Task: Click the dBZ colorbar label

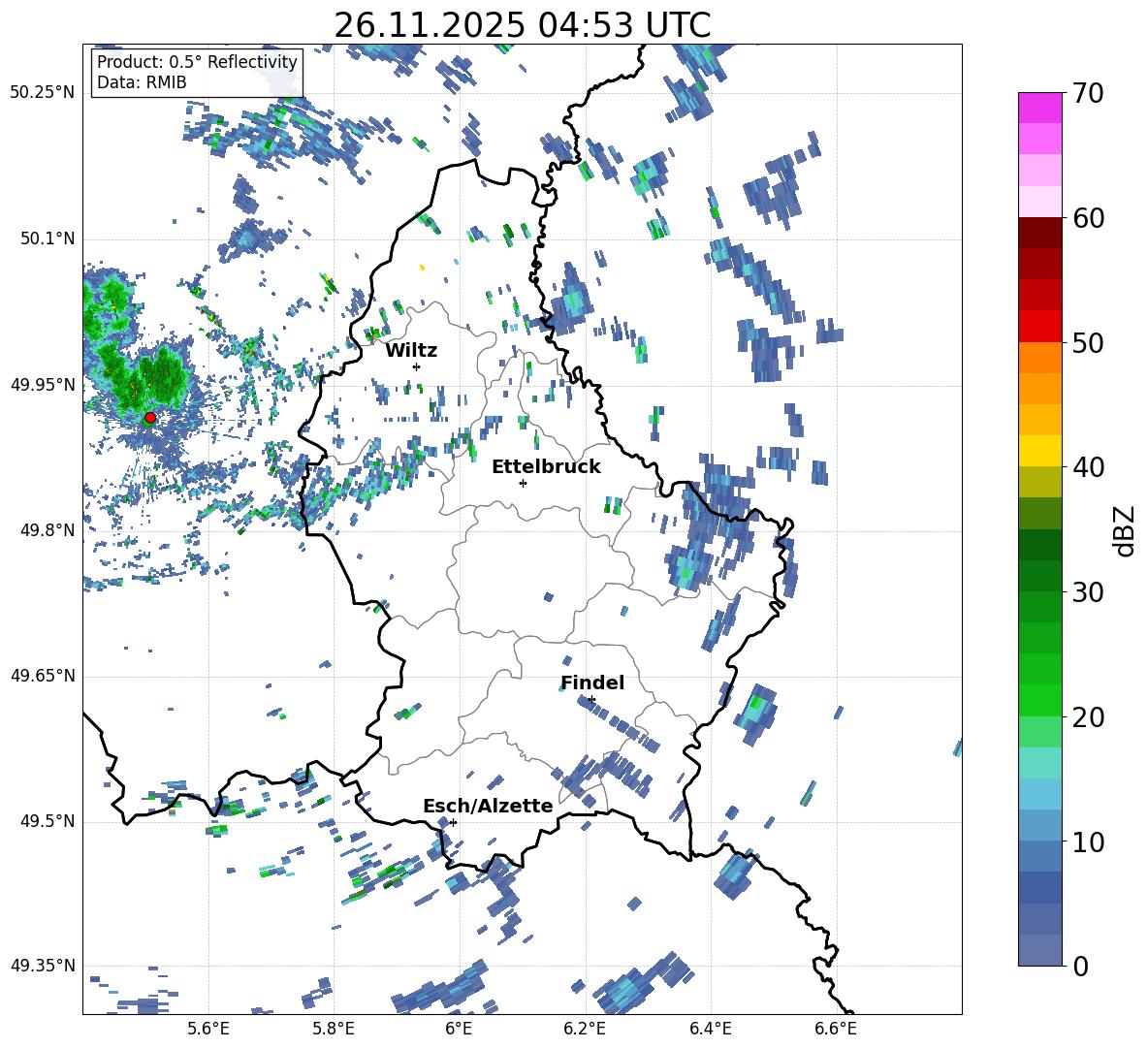Action: tap(1124, 530)
